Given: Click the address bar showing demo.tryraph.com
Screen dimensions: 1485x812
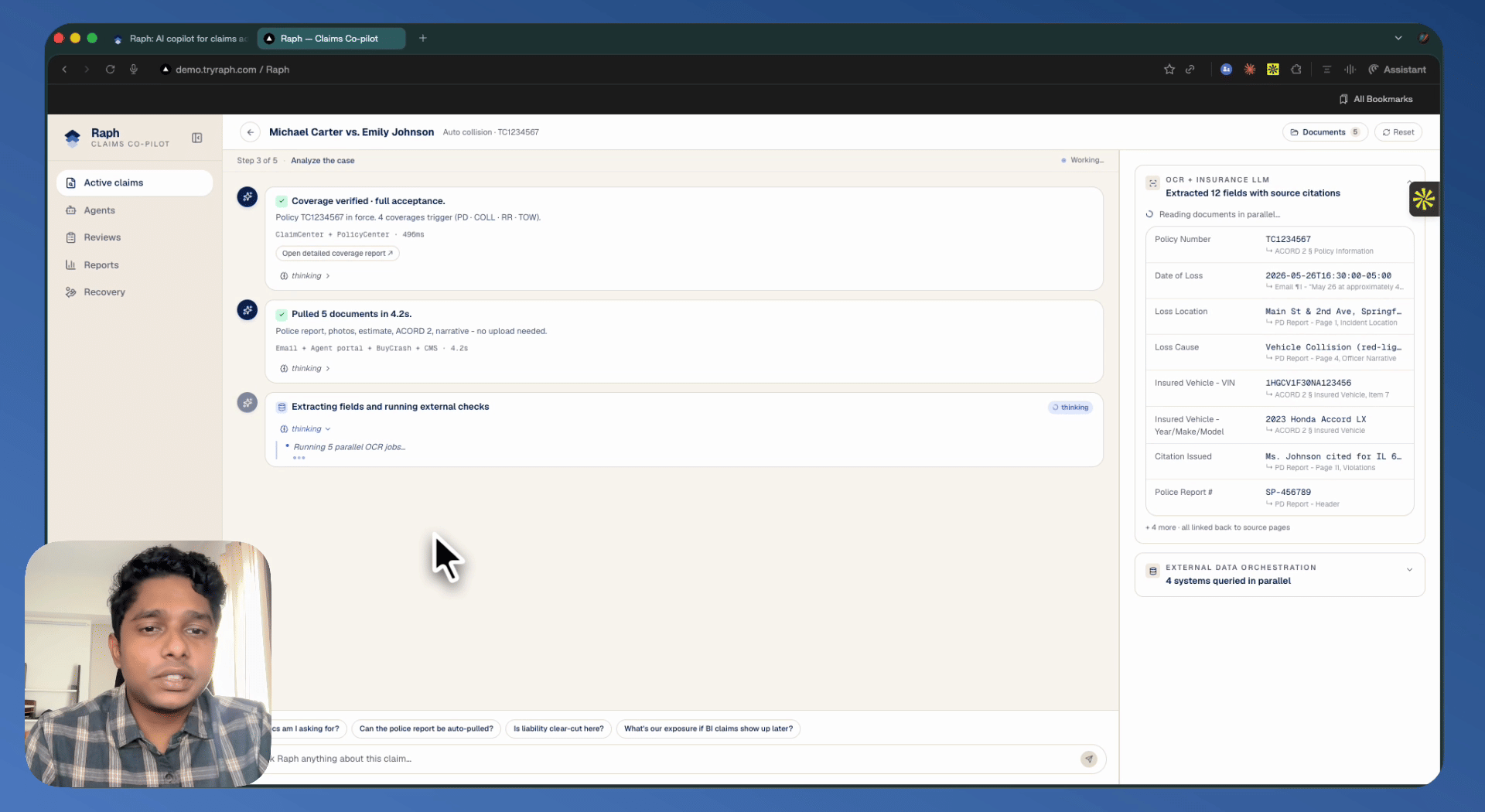Looking at the screenshot, I should tap(232, 70).
